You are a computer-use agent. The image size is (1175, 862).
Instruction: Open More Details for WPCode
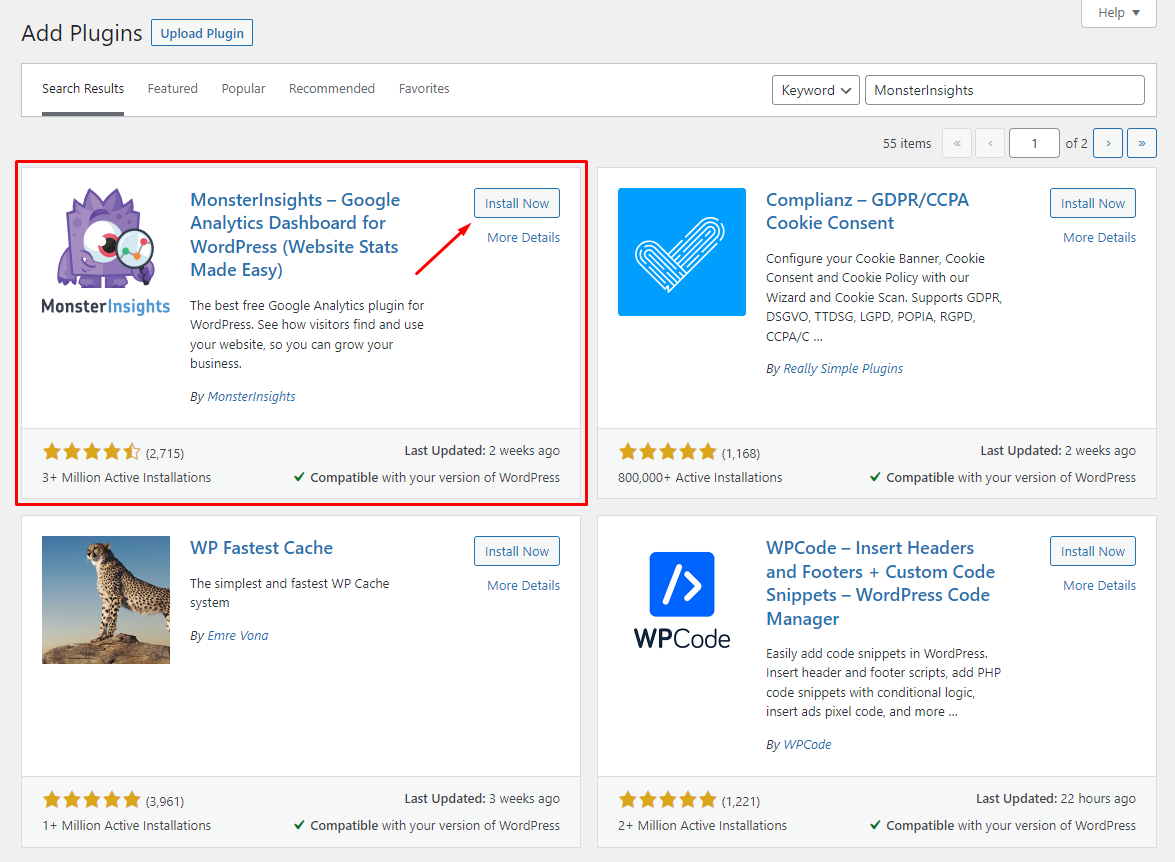(x=1099, y=585)
